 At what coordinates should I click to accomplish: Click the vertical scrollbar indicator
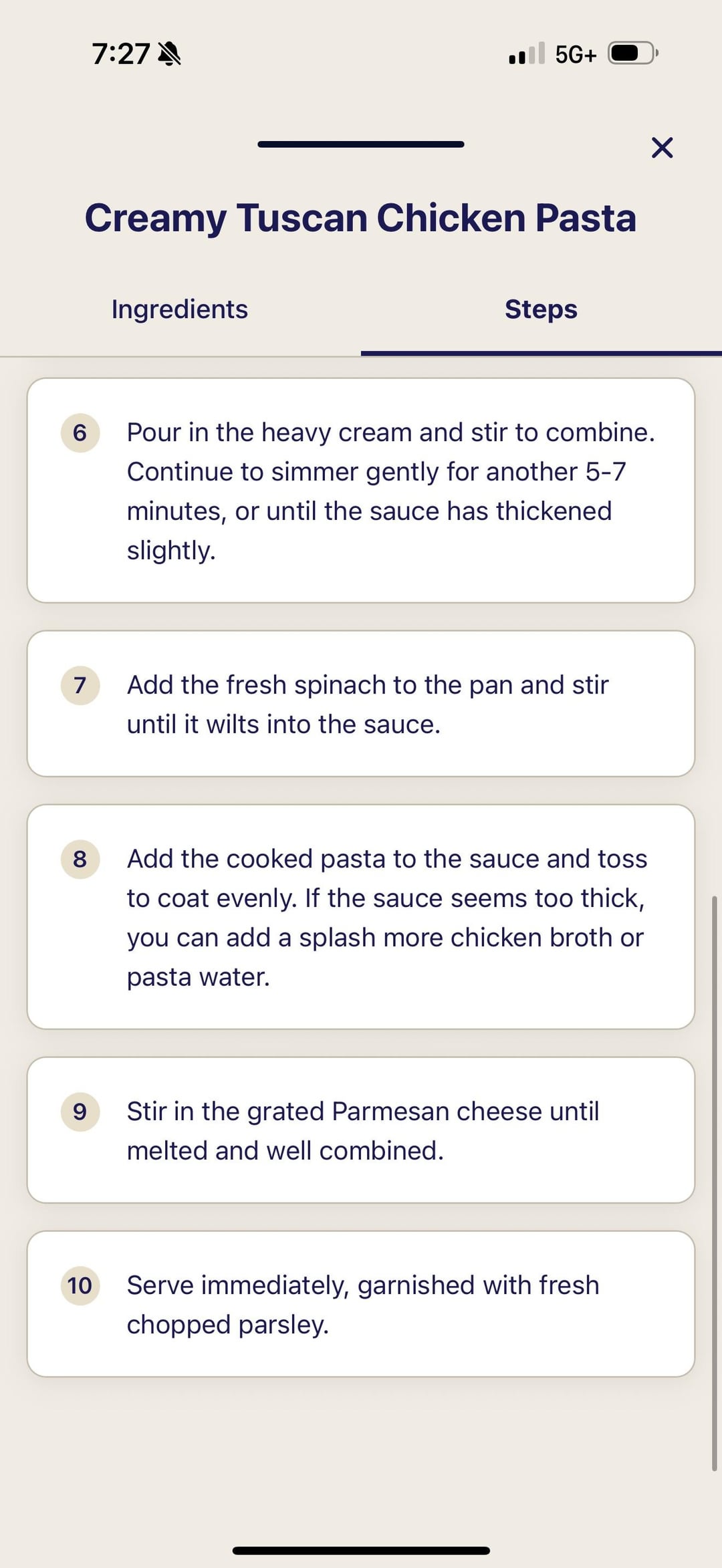pyautogui.click(x=714, y=1183)
